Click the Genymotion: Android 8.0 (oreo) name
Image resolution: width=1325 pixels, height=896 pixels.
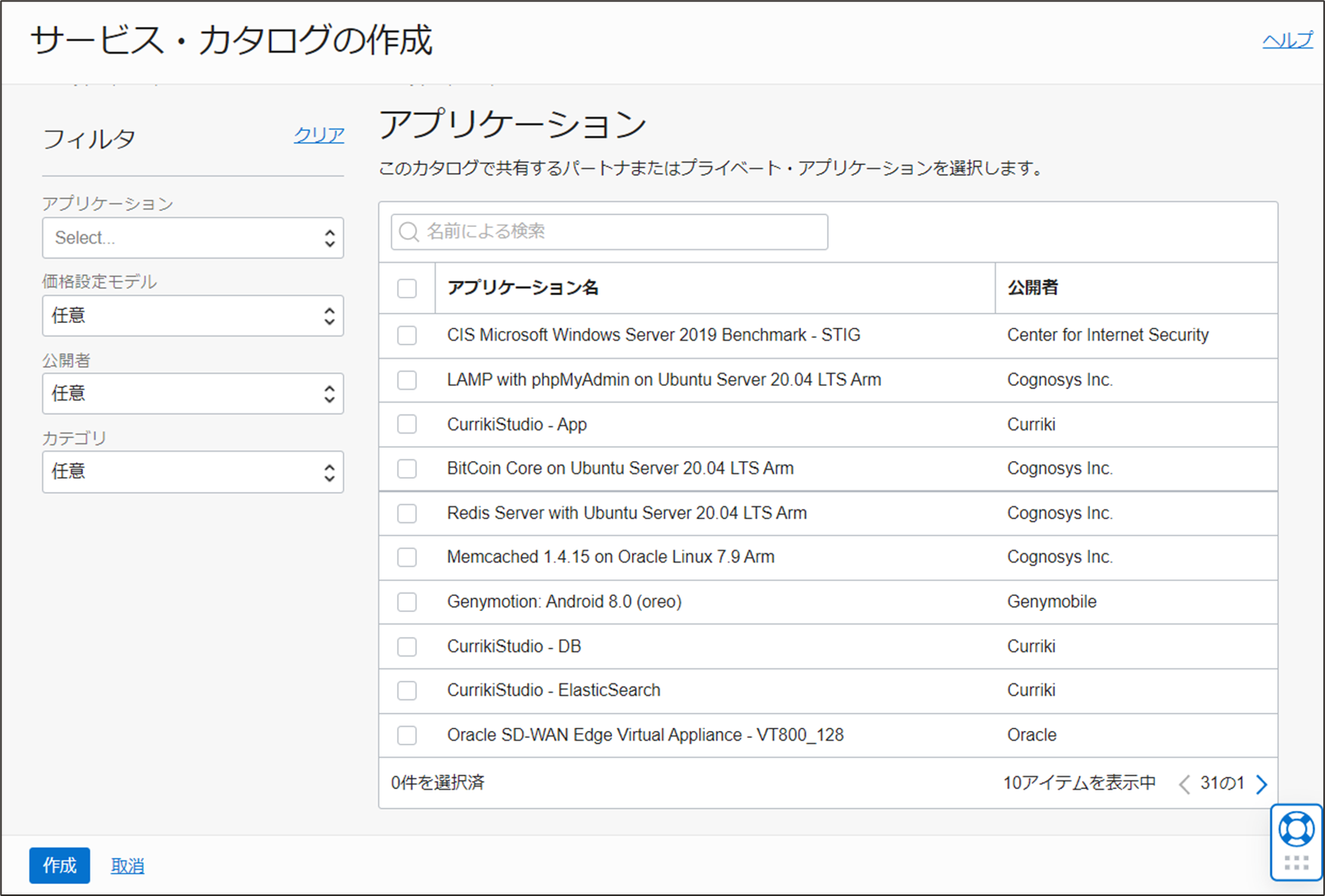564,602
